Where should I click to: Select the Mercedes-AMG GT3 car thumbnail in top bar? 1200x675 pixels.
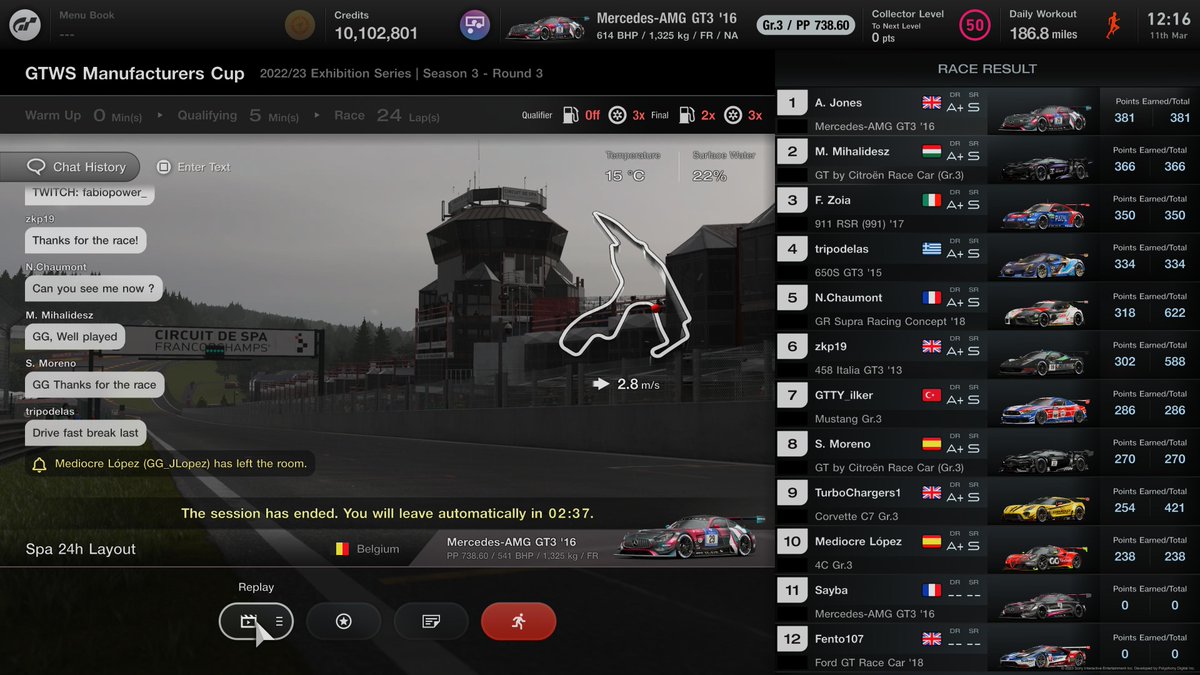point(545,26)
